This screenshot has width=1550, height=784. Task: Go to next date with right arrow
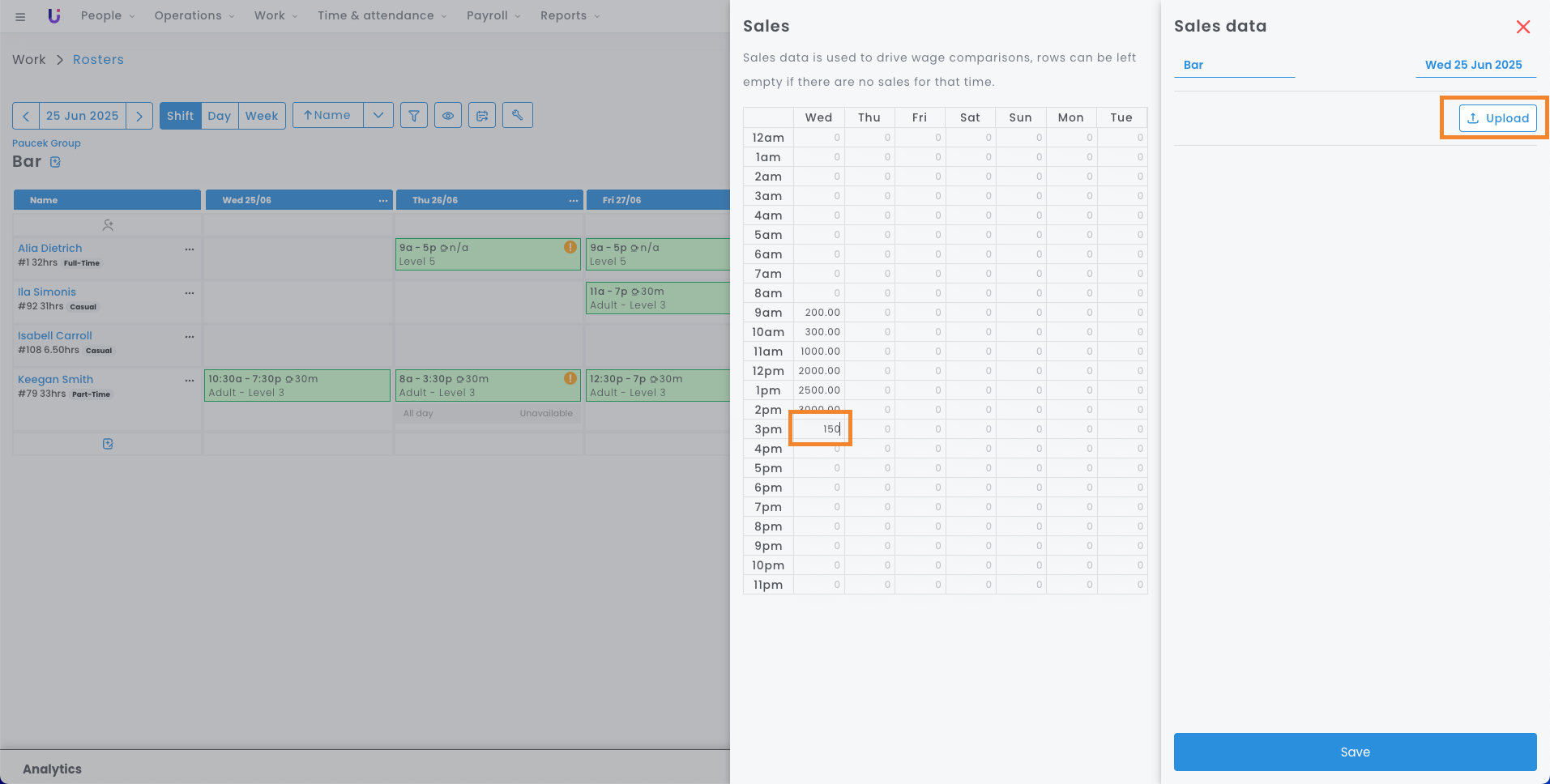(x=139, y=116)
